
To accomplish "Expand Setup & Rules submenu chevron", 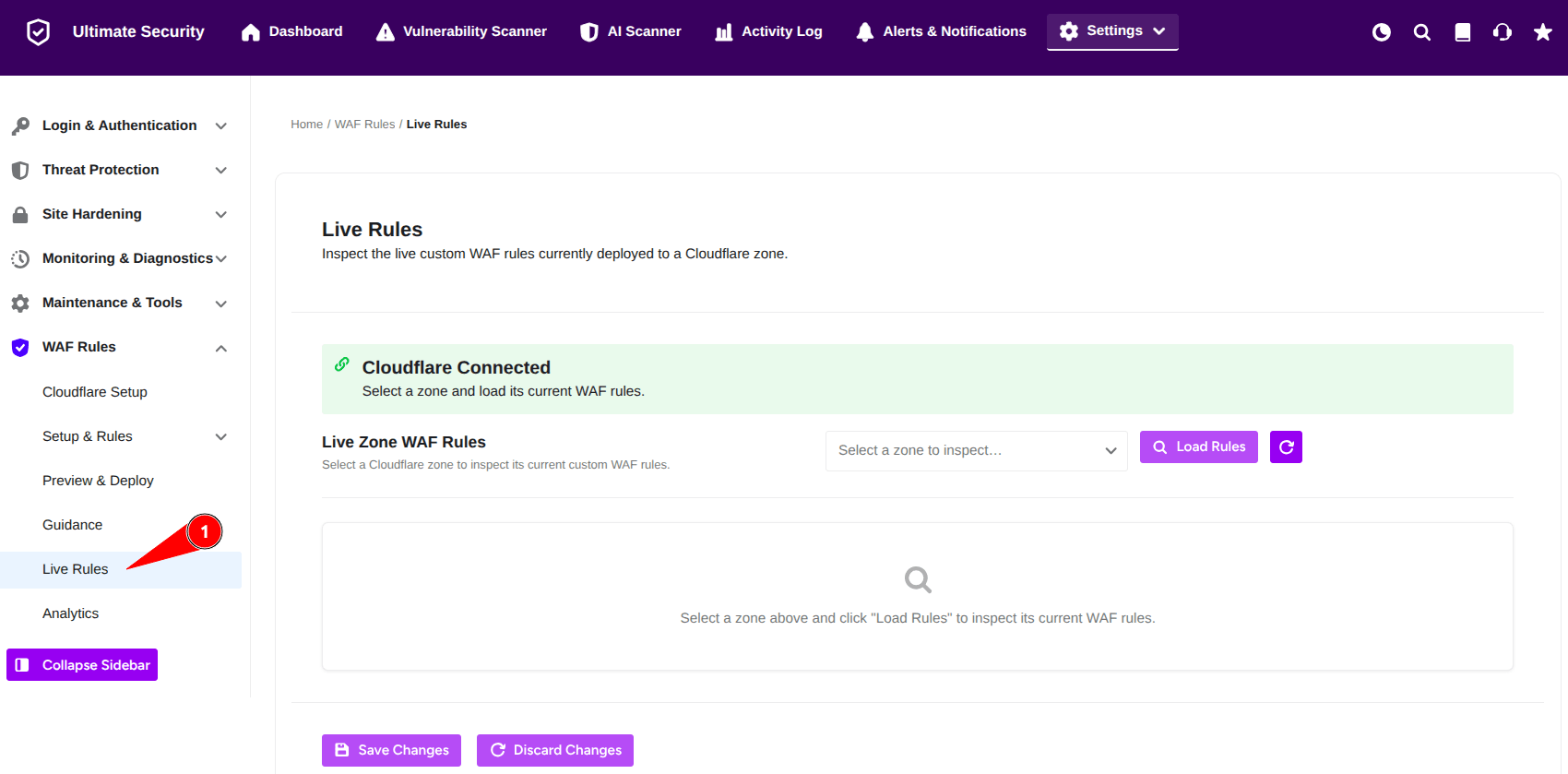I will pos(221,437).
